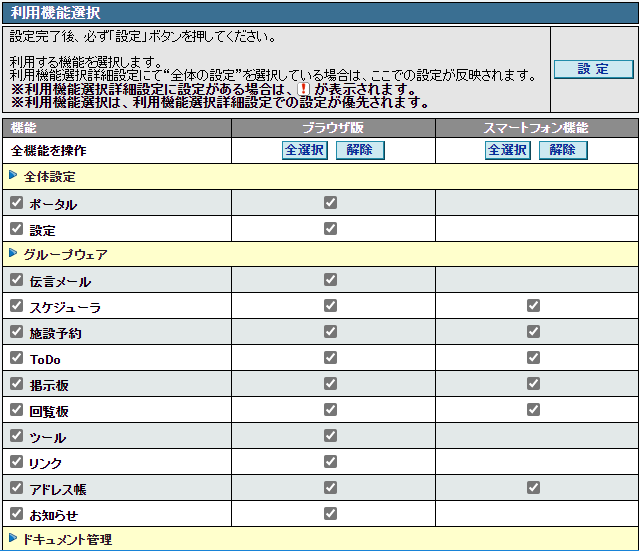
Task: Uncheck ToDo in the スマートフォン機能 column
Action: click(x=533, y=357)
